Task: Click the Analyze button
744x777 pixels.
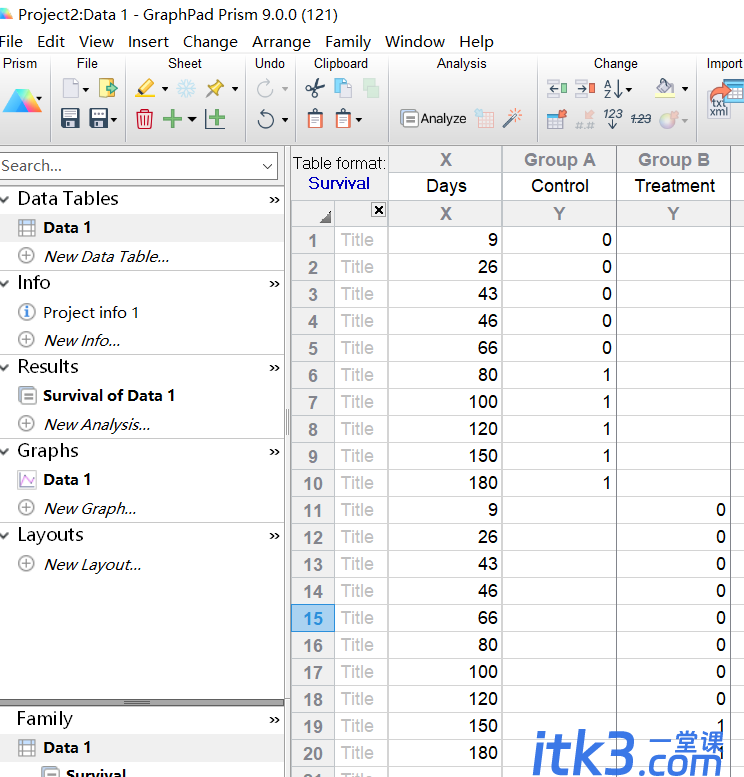Action: point(433,119)
